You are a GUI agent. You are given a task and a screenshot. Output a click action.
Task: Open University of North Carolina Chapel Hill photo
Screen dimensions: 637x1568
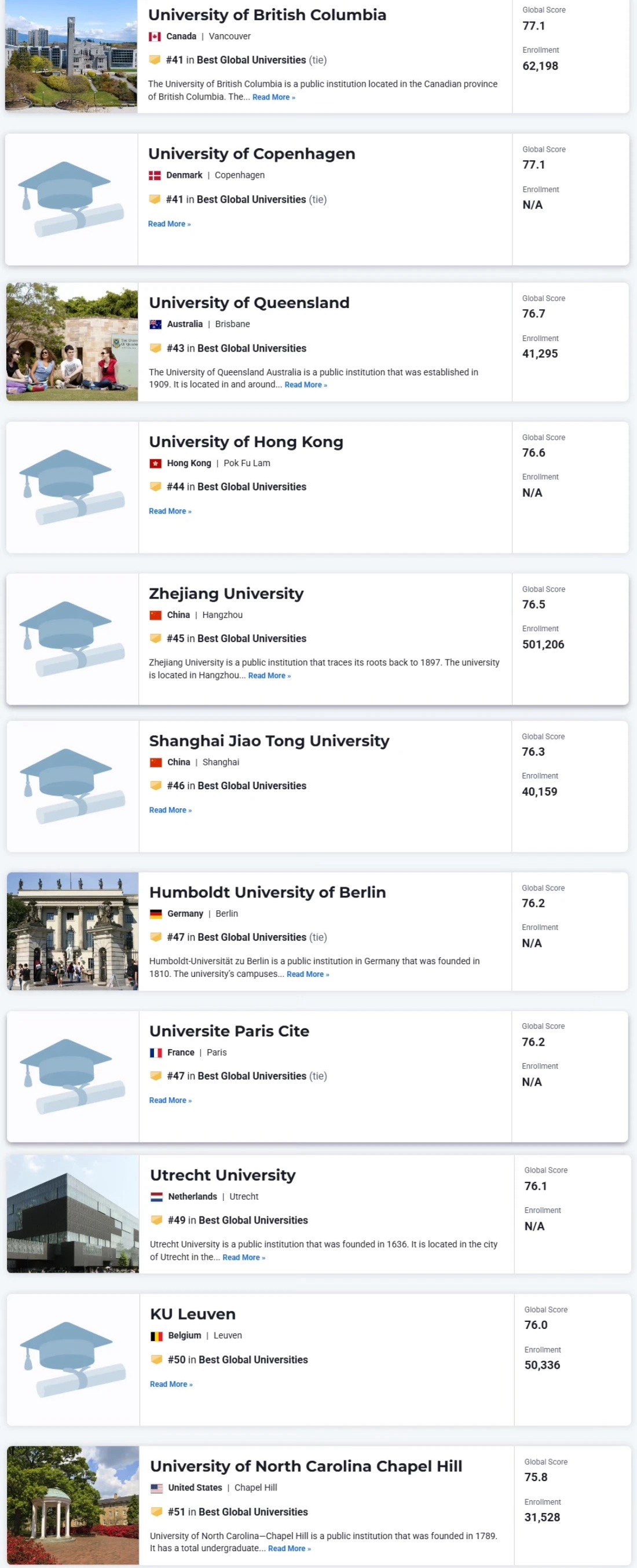(73, 1505)
